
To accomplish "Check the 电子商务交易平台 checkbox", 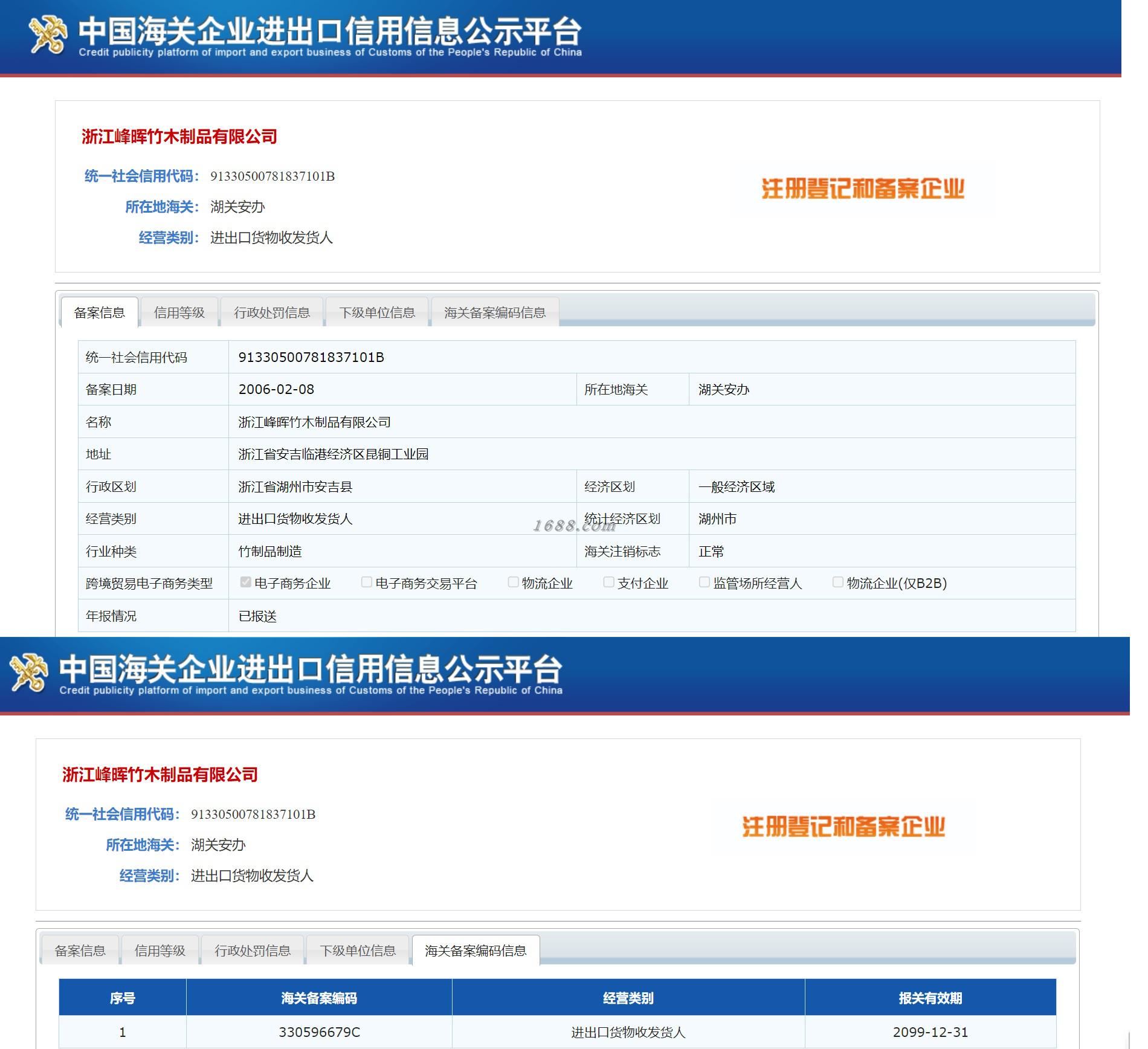I will (366, 583).
